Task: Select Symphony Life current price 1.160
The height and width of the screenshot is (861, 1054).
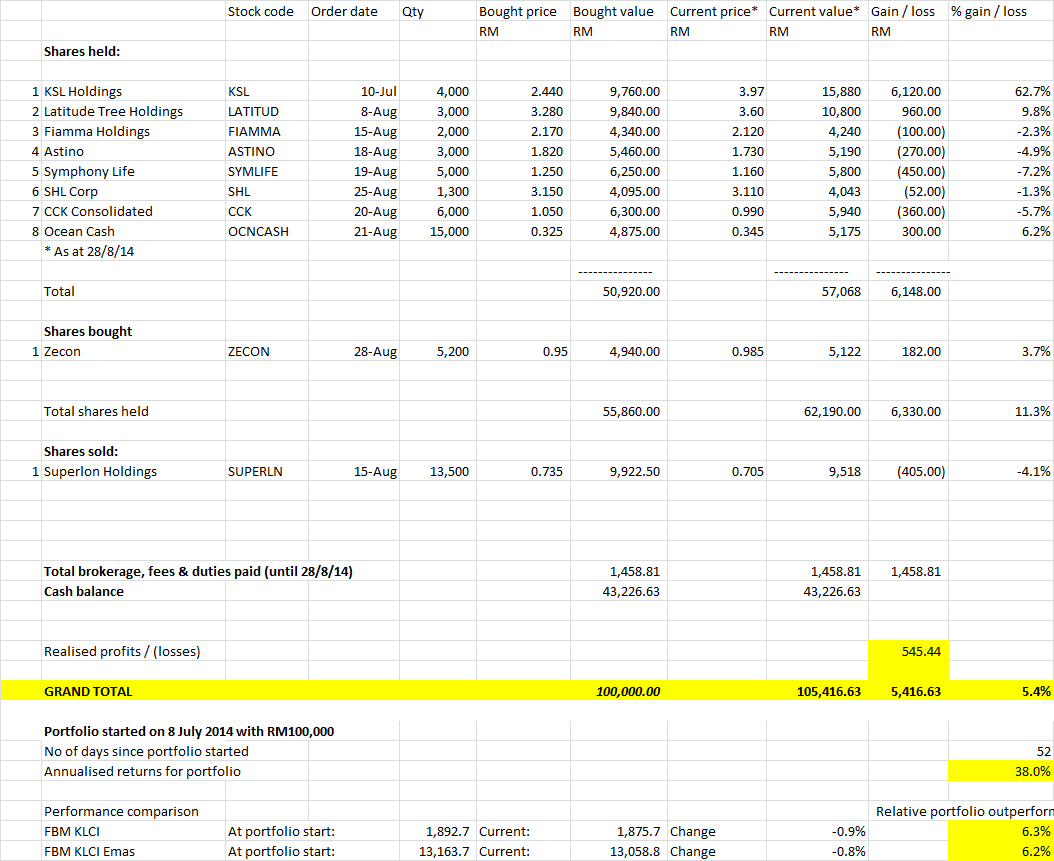Action: pos(717,171)
